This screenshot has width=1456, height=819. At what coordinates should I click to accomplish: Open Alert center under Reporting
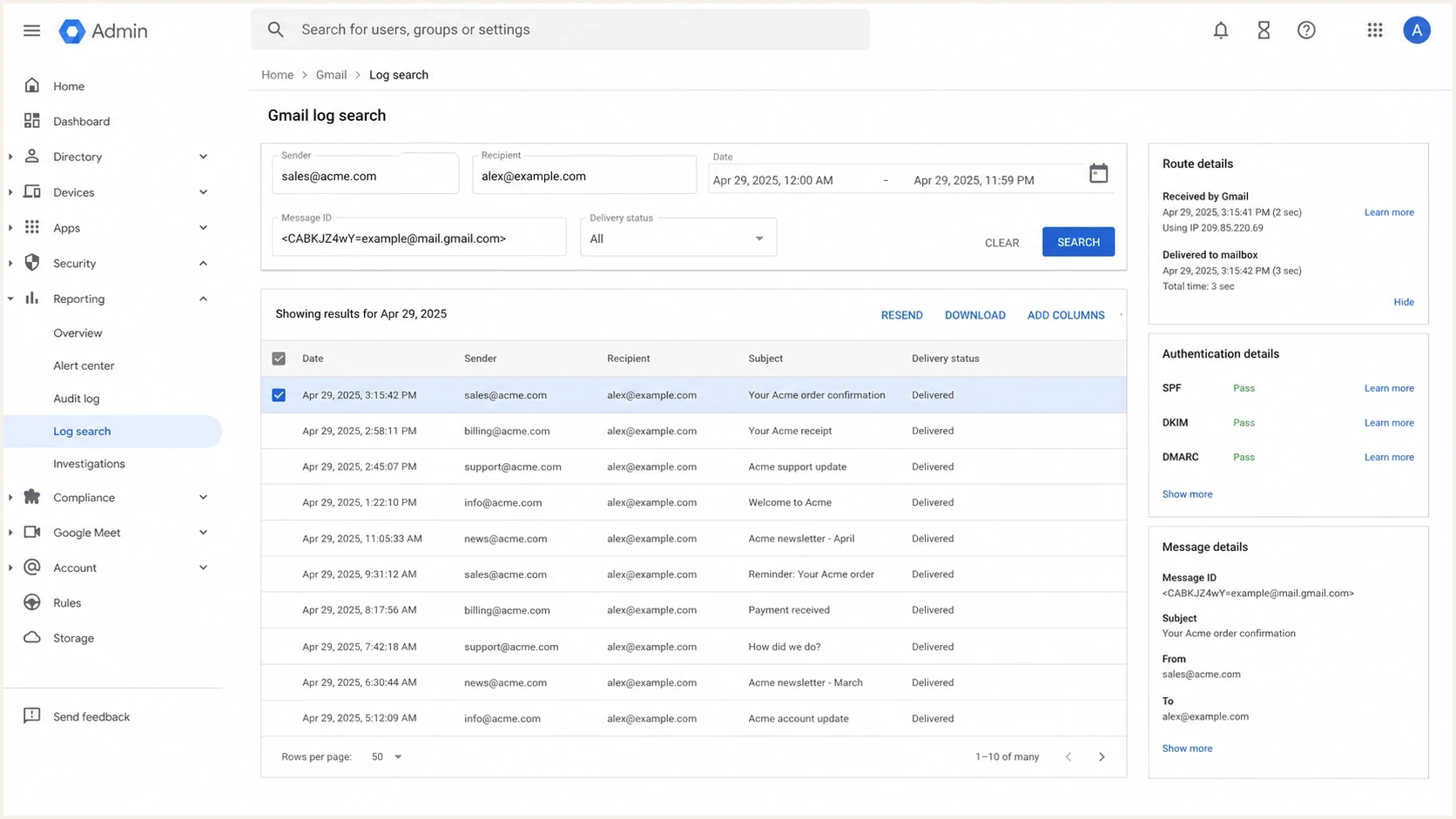84,366
